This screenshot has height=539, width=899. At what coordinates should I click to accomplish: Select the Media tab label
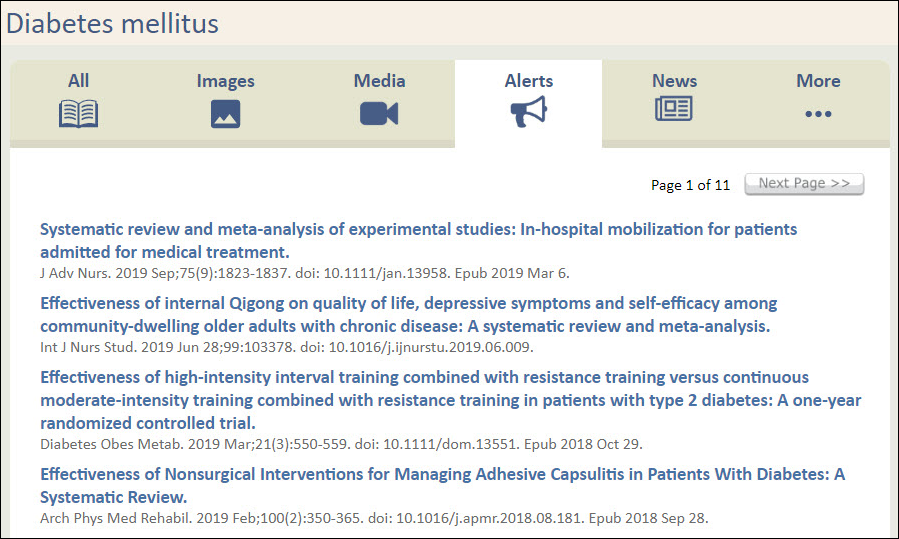[379, 81]
